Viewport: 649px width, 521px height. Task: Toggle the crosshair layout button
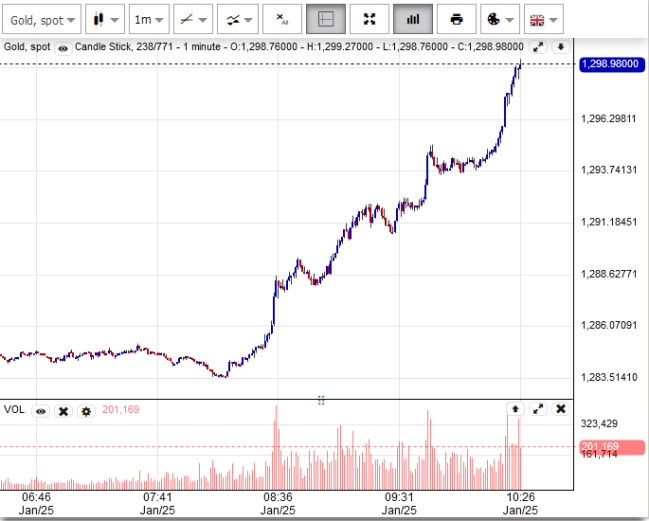pyautogui.click(x=326, y=19)
